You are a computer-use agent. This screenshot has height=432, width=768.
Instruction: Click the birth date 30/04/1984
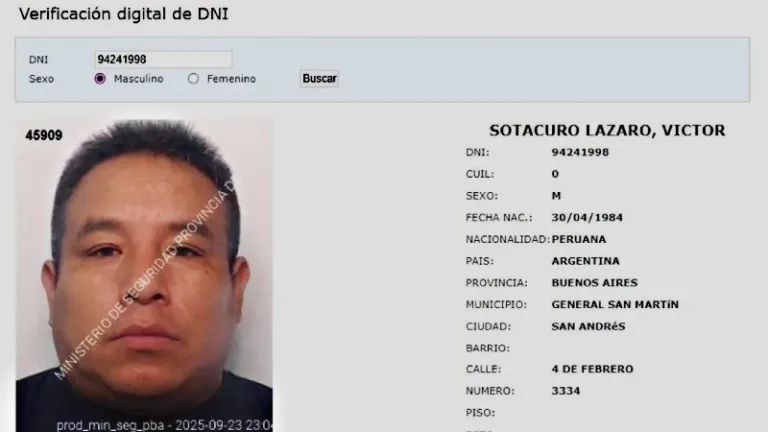(x=587, y=217)
